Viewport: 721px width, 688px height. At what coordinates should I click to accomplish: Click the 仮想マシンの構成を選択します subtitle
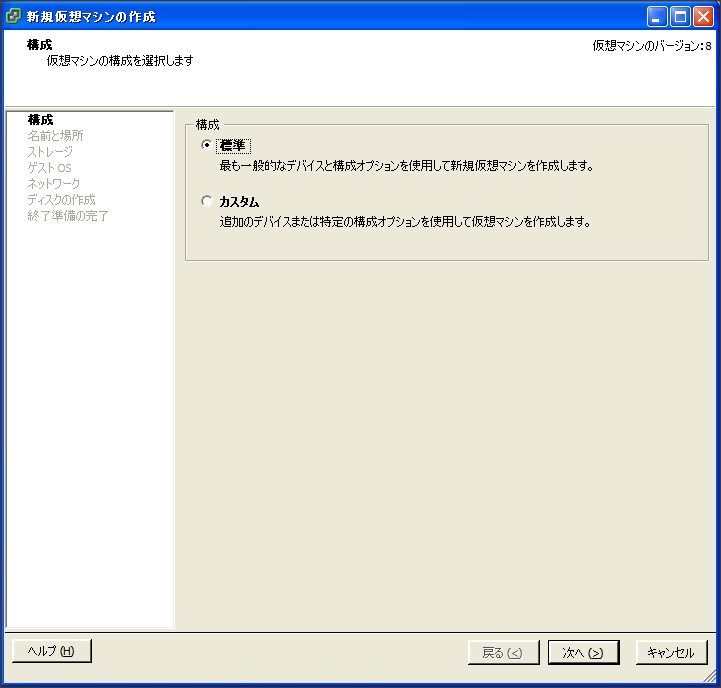(120, 61)
